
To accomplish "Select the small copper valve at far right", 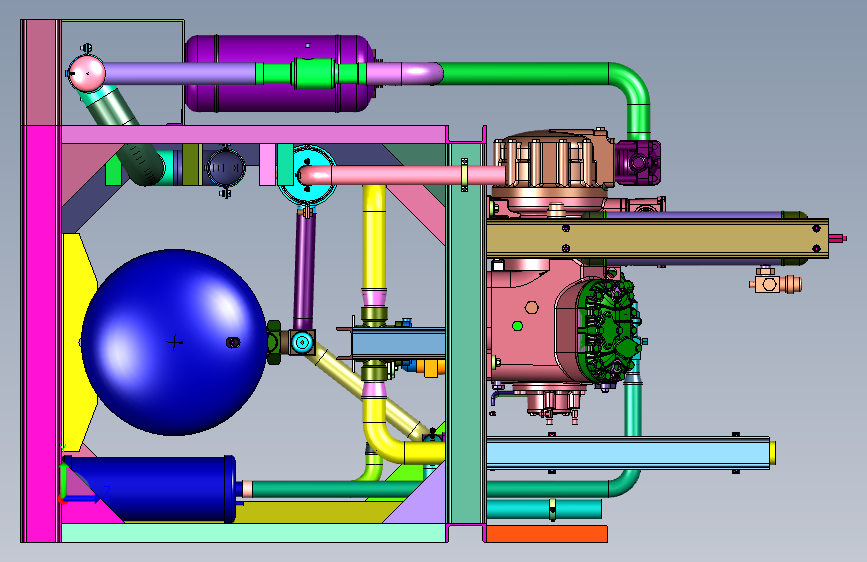I will click(775, 284).
